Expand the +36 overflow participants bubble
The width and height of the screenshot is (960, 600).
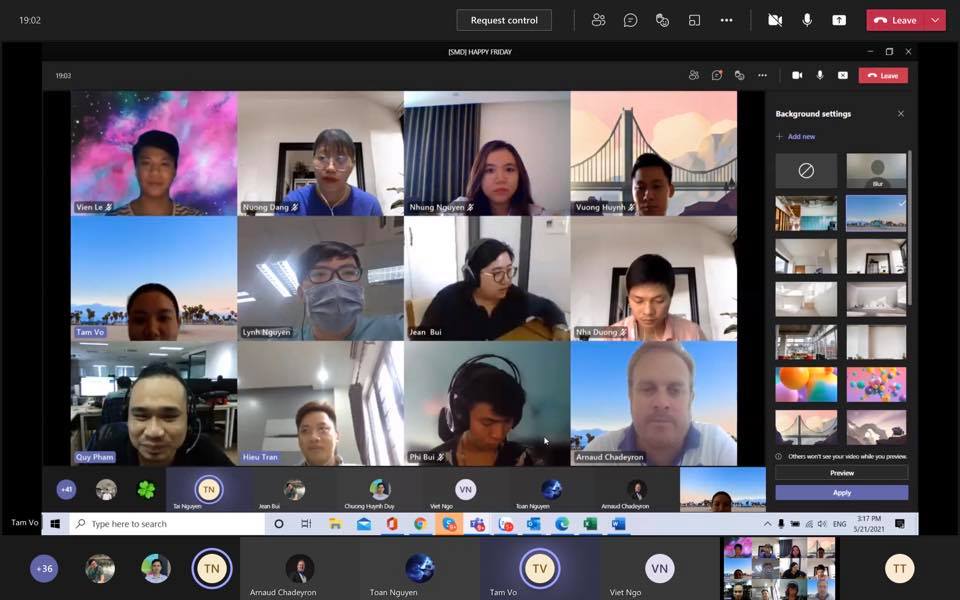coord(44,568)
